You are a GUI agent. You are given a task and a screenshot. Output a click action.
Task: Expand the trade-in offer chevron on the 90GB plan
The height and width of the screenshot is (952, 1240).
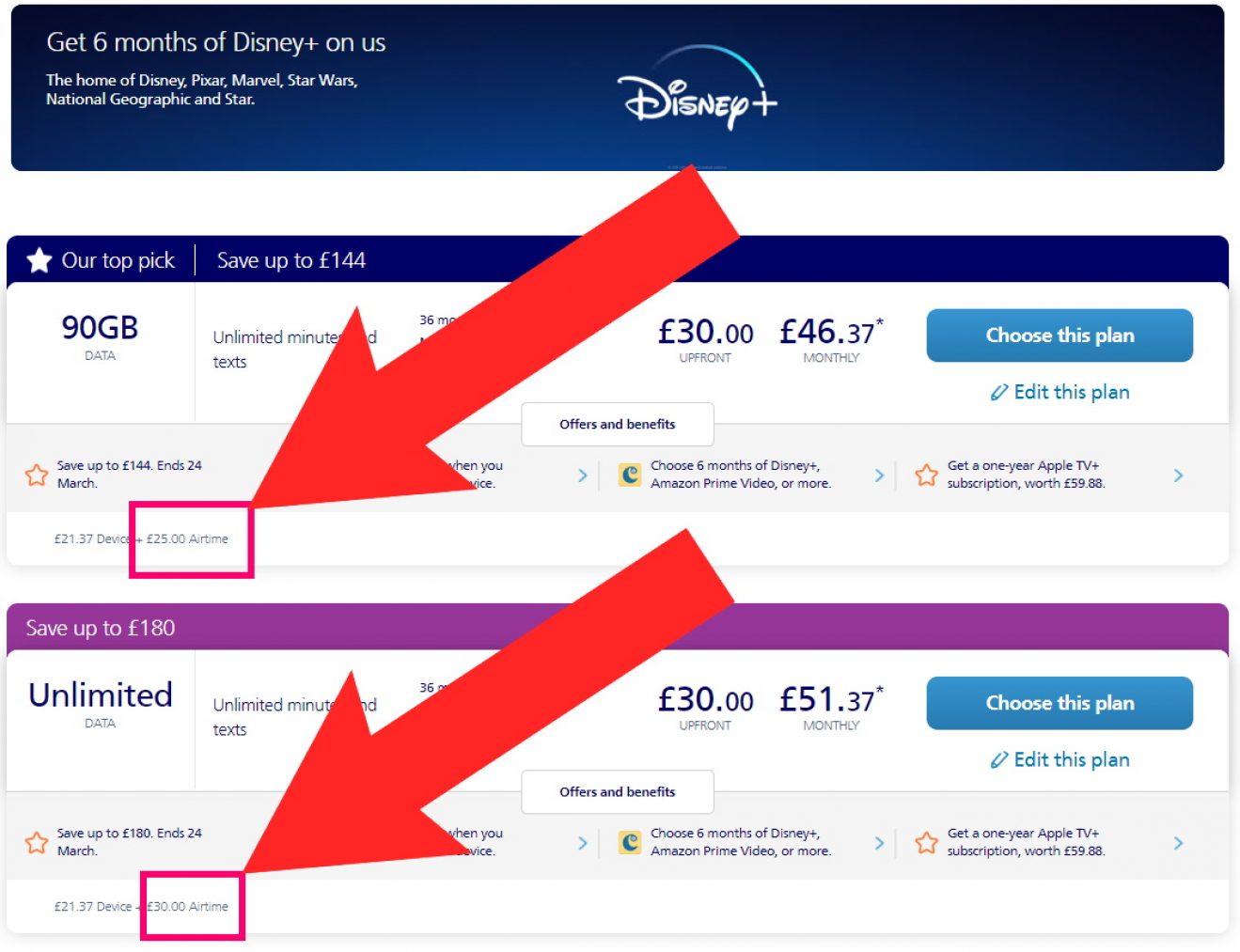pyautogui.click(x=583, y=475)
